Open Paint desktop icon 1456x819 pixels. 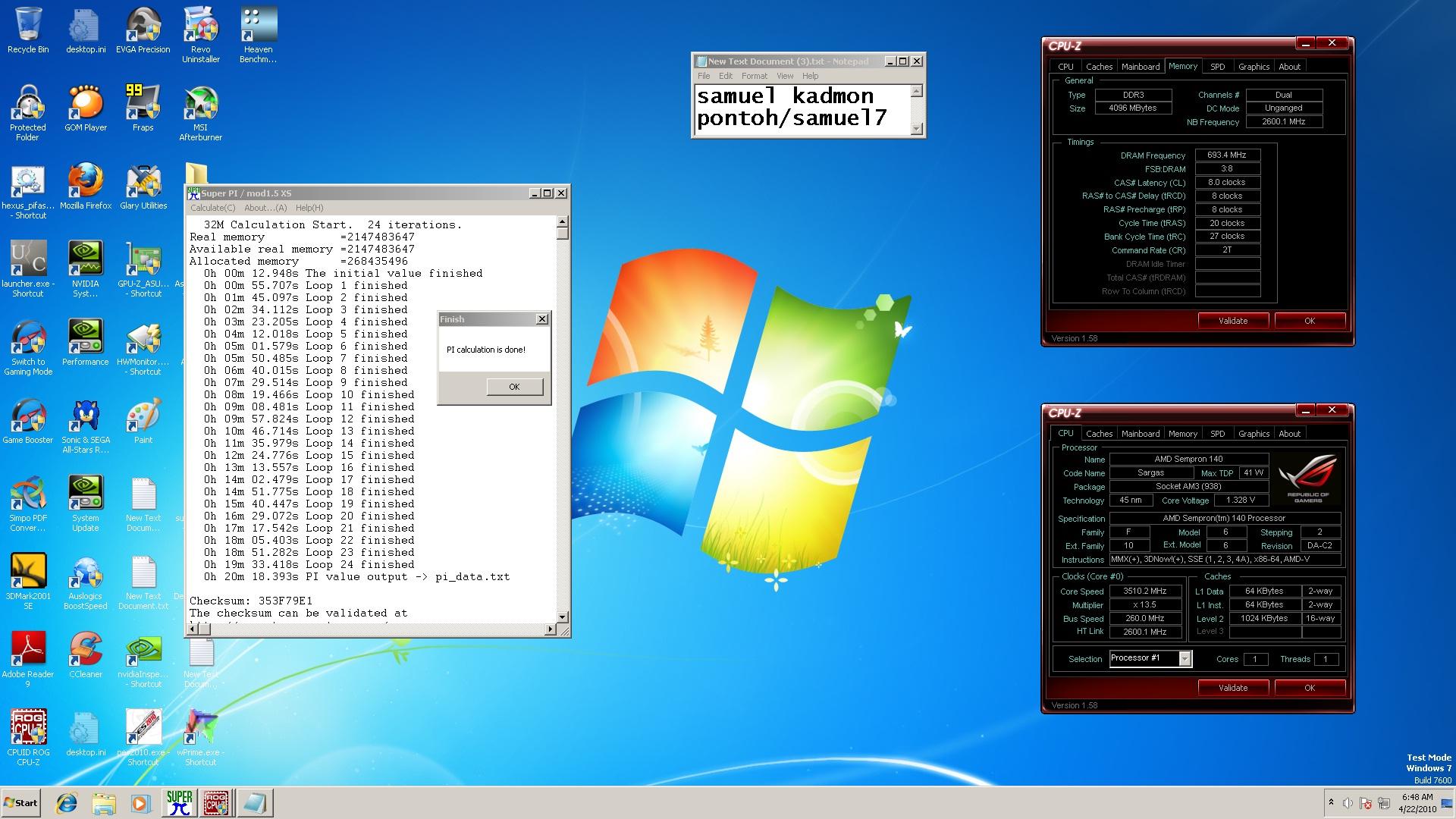(x=143, y=421)
